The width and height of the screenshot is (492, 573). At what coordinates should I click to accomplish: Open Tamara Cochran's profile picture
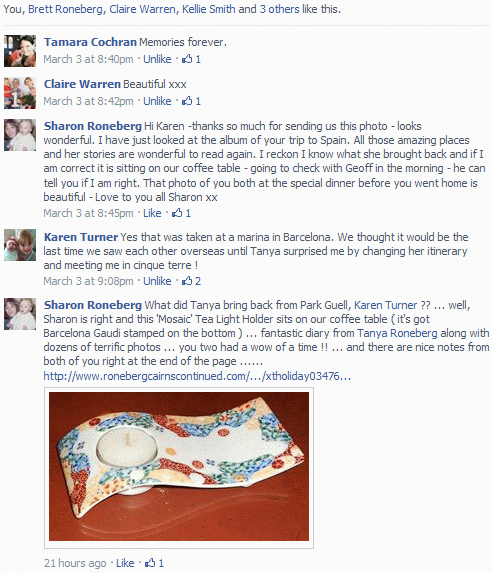click(x=20, y=51)
